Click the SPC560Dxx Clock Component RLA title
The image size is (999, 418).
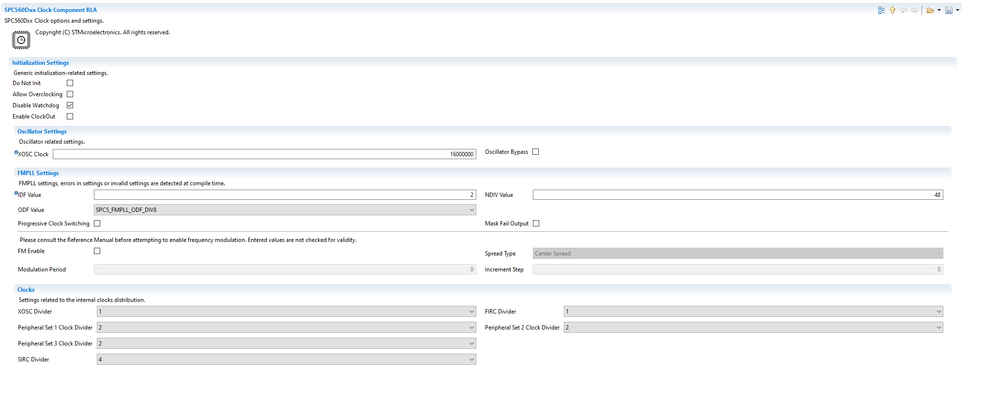pos(51,10)
